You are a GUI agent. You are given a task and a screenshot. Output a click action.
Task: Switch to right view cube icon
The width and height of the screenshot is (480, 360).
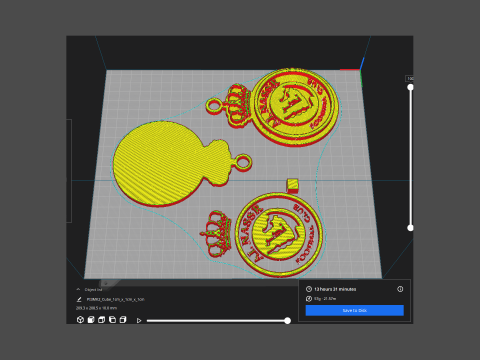pyautogui.click(x=123, y=320)
